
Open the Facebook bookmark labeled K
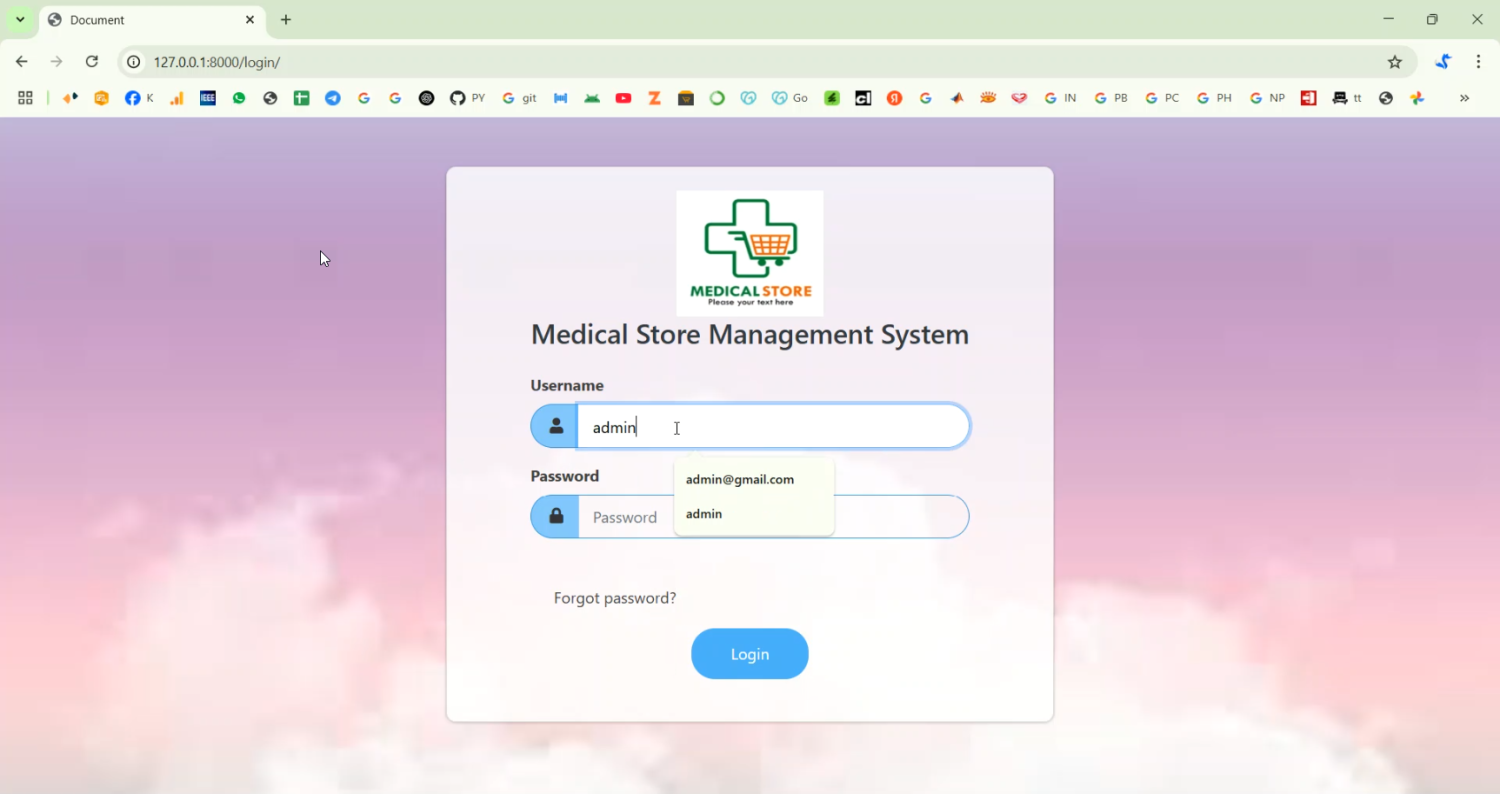pos(139,98)
